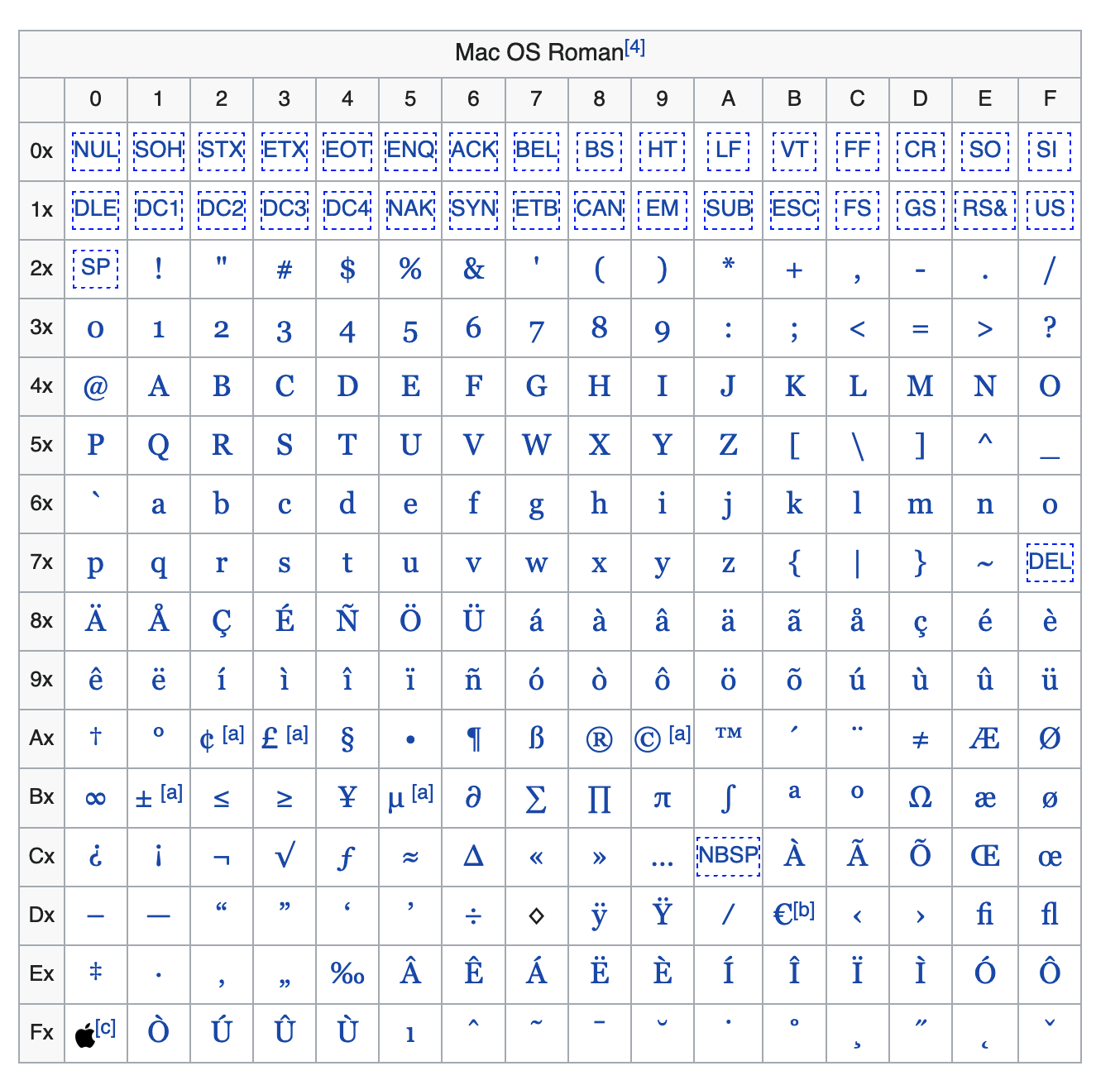Open footnote [a] next to the cent sign

click(233, 733)
